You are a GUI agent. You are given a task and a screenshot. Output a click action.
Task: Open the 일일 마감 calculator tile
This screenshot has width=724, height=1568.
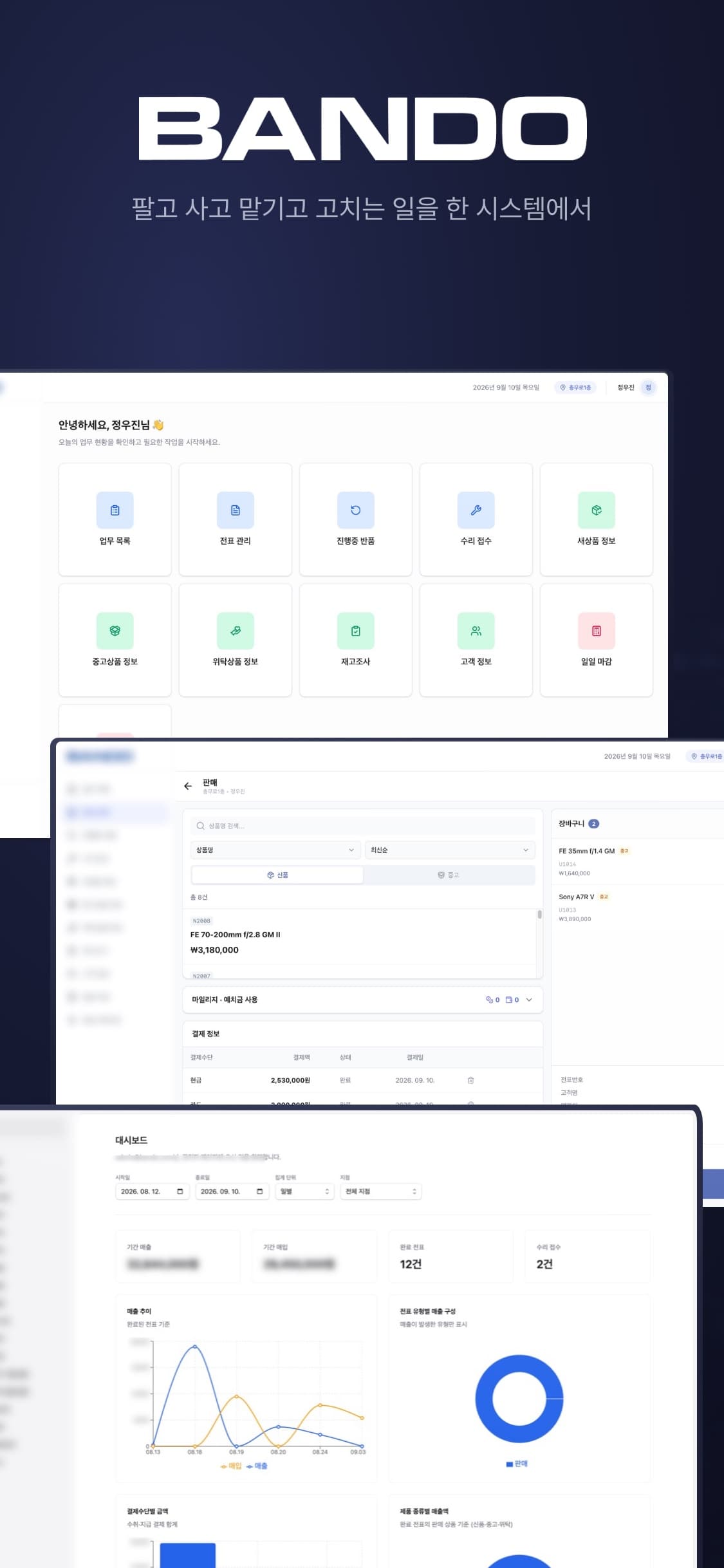596,640
